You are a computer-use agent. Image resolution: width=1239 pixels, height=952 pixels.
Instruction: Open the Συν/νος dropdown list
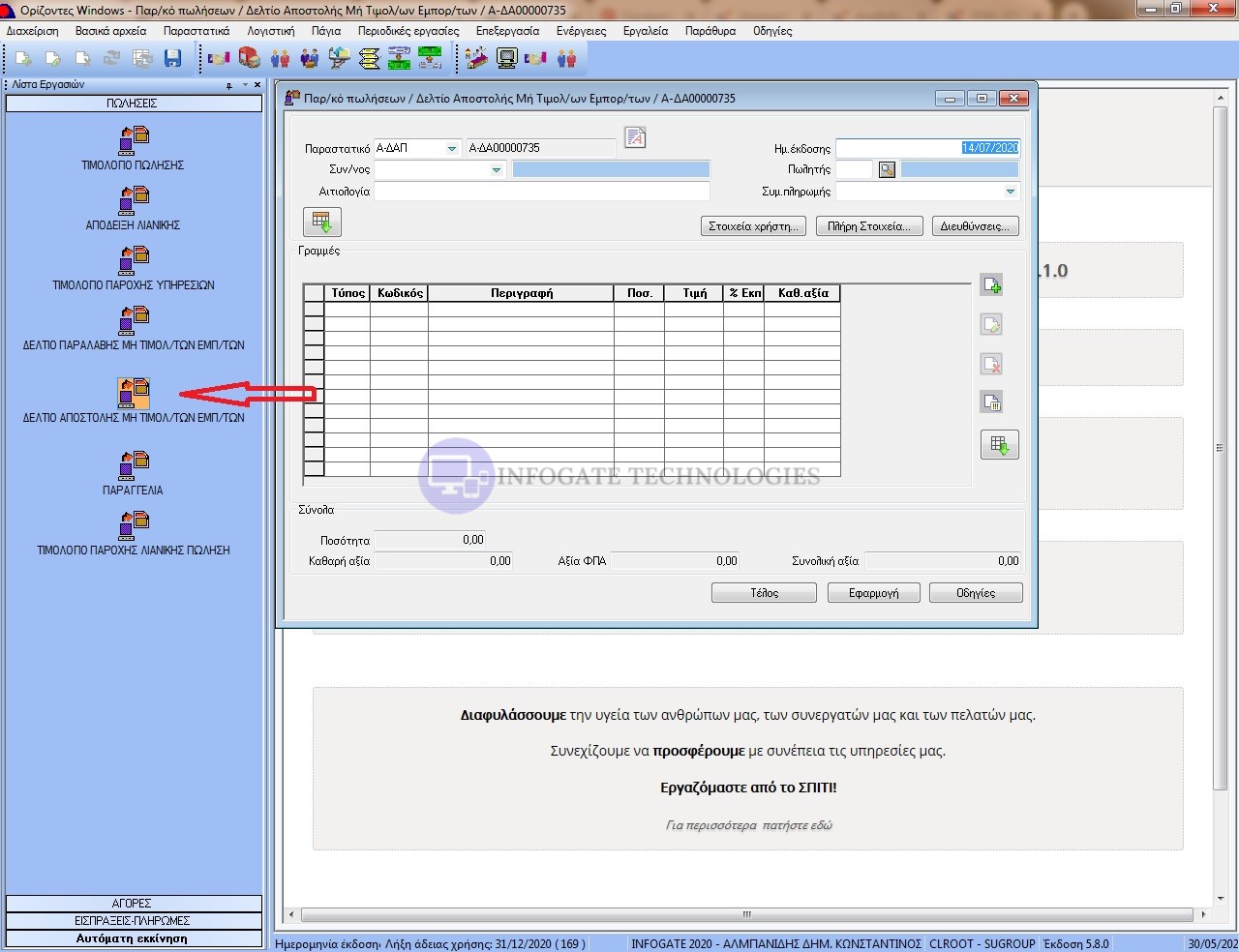click(x=497, y=170)
